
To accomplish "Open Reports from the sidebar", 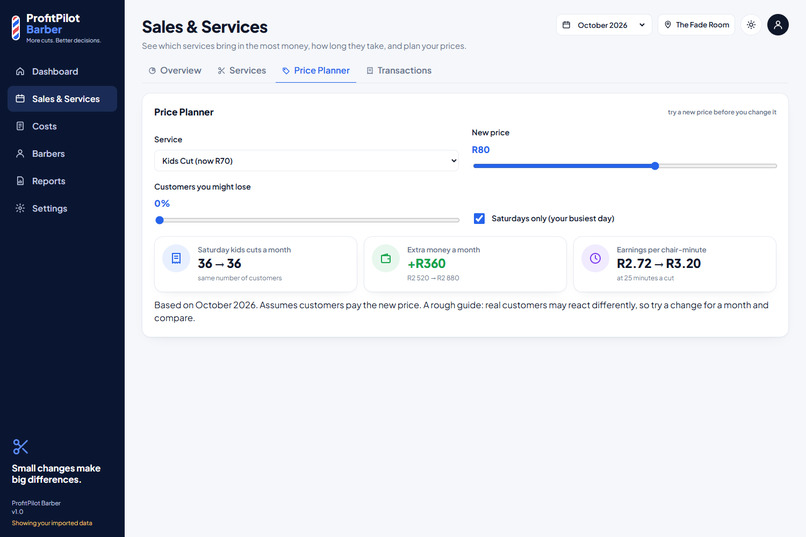I will (62, 181).
